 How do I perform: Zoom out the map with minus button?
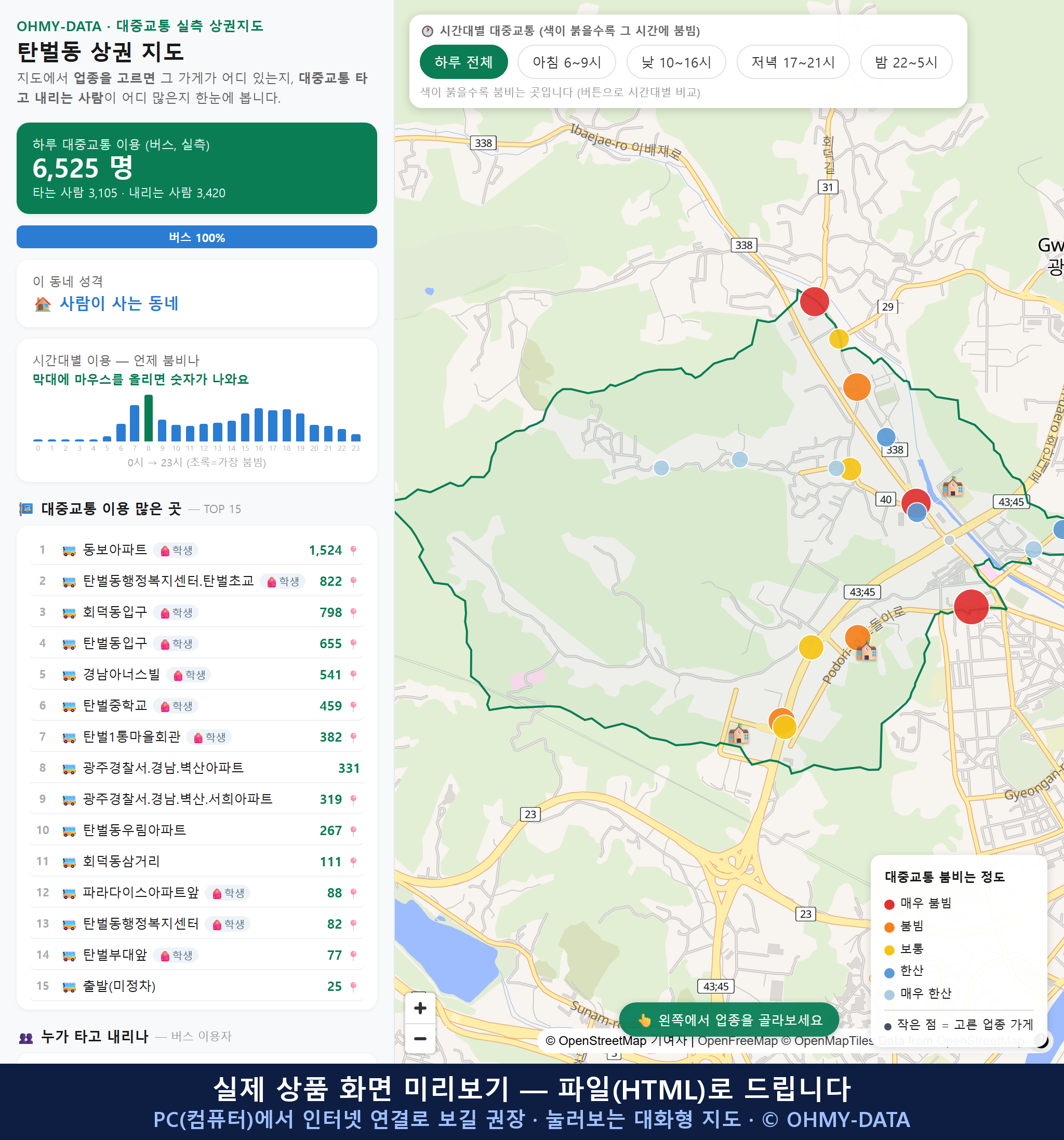(x=420, y=1038)
